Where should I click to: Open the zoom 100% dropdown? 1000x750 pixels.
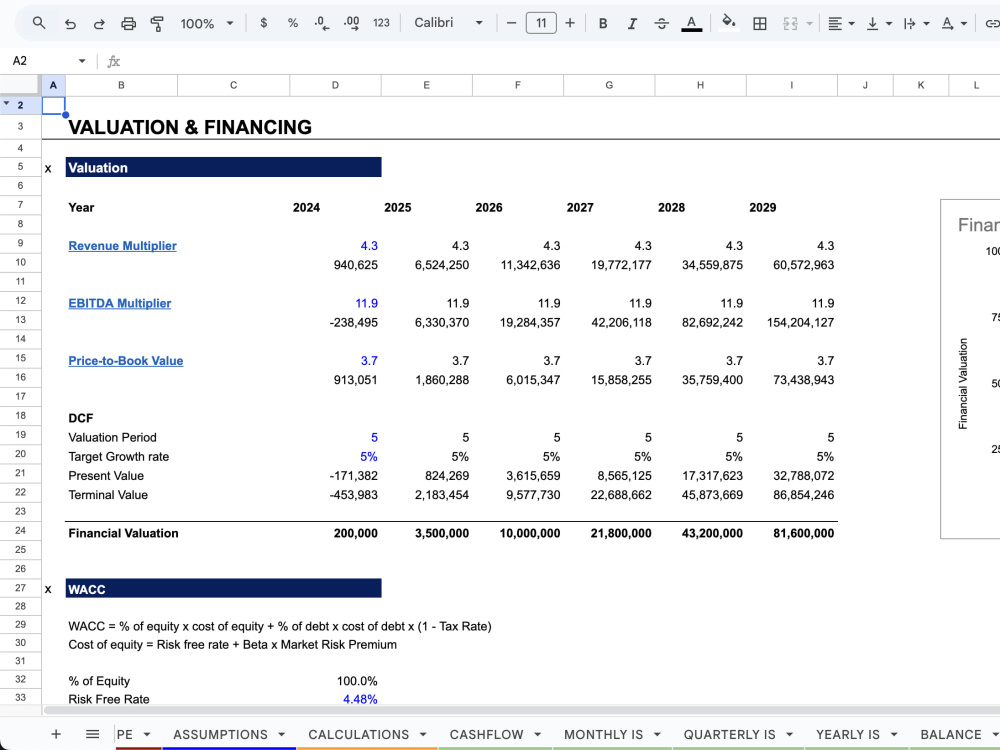(x=207, y=24)
